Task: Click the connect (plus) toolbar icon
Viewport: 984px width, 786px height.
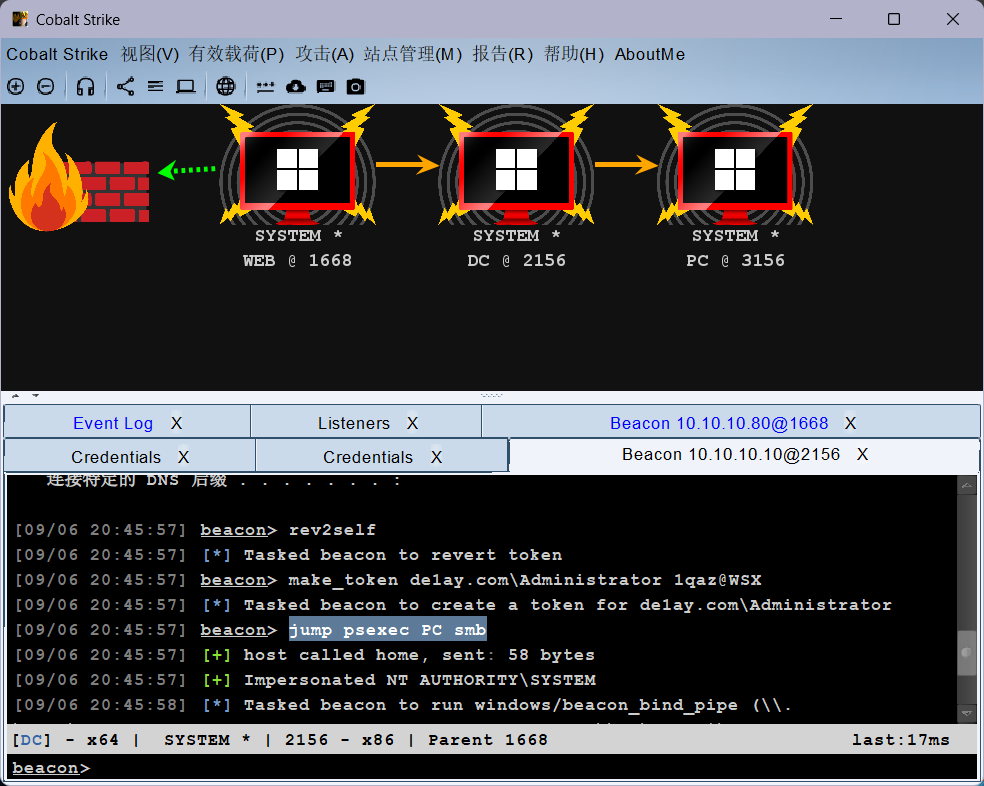Action: coord(16,87)
